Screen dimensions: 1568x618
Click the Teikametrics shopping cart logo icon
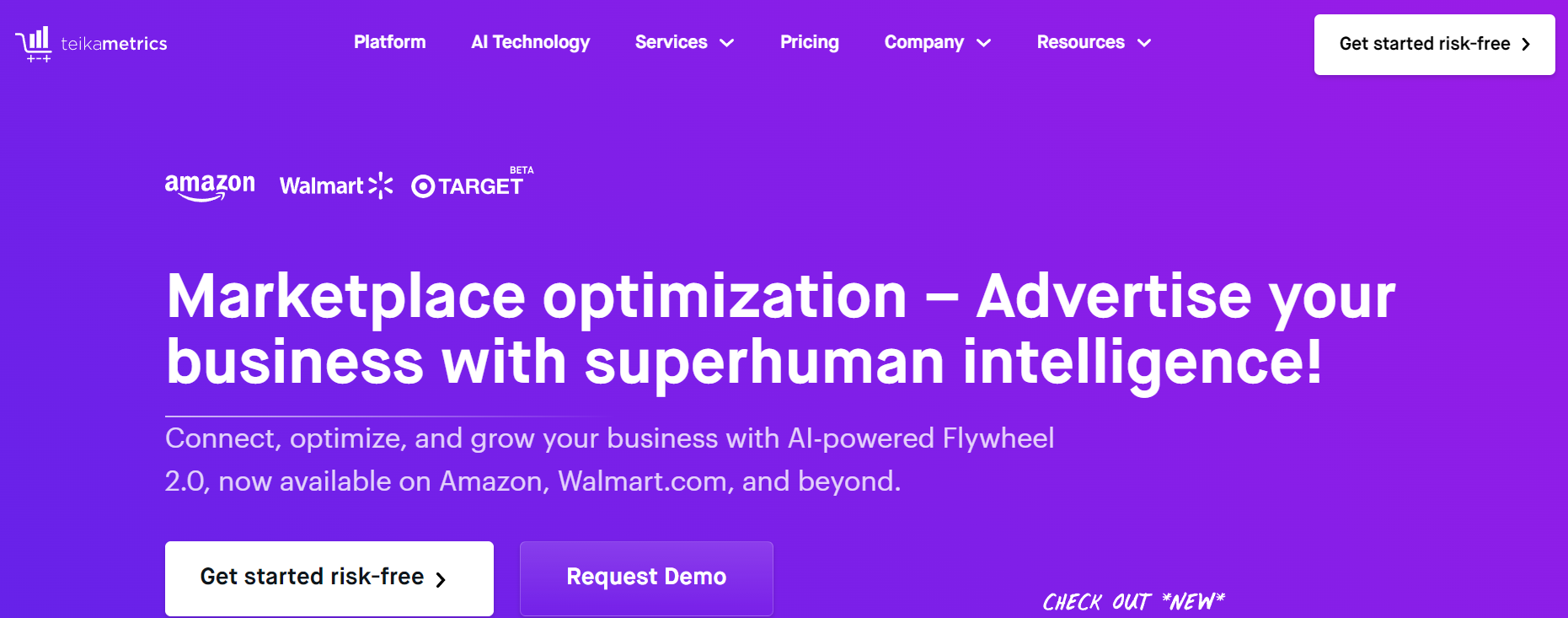tap(34, 44)
